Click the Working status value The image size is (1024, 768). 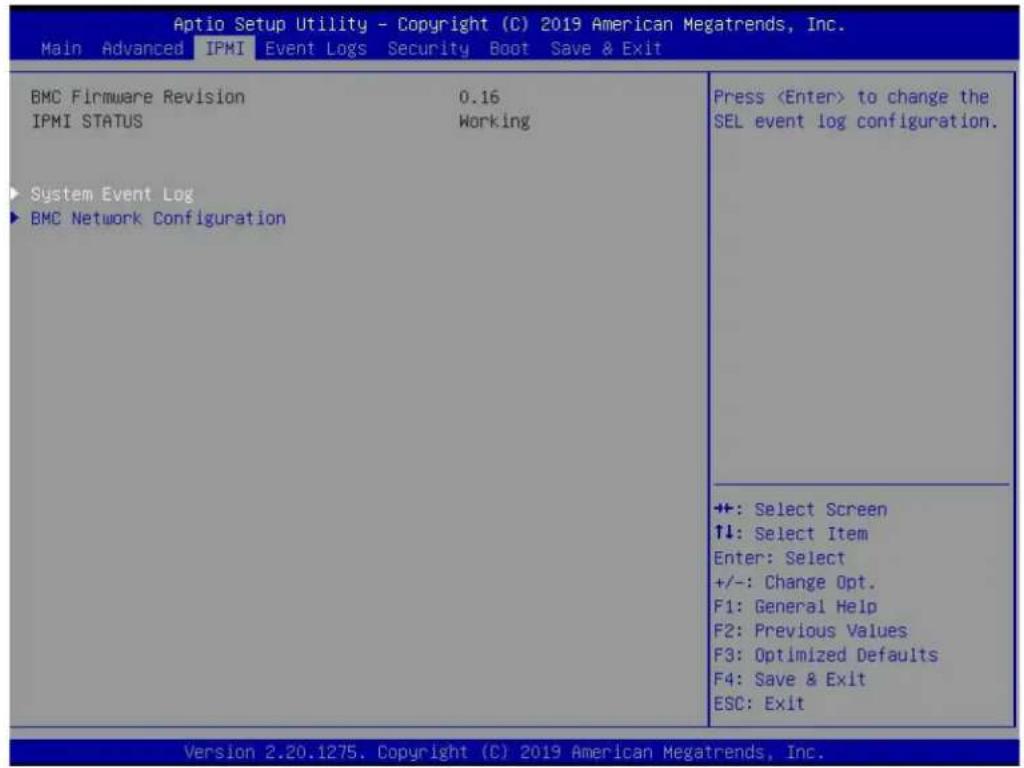[494, 121]
